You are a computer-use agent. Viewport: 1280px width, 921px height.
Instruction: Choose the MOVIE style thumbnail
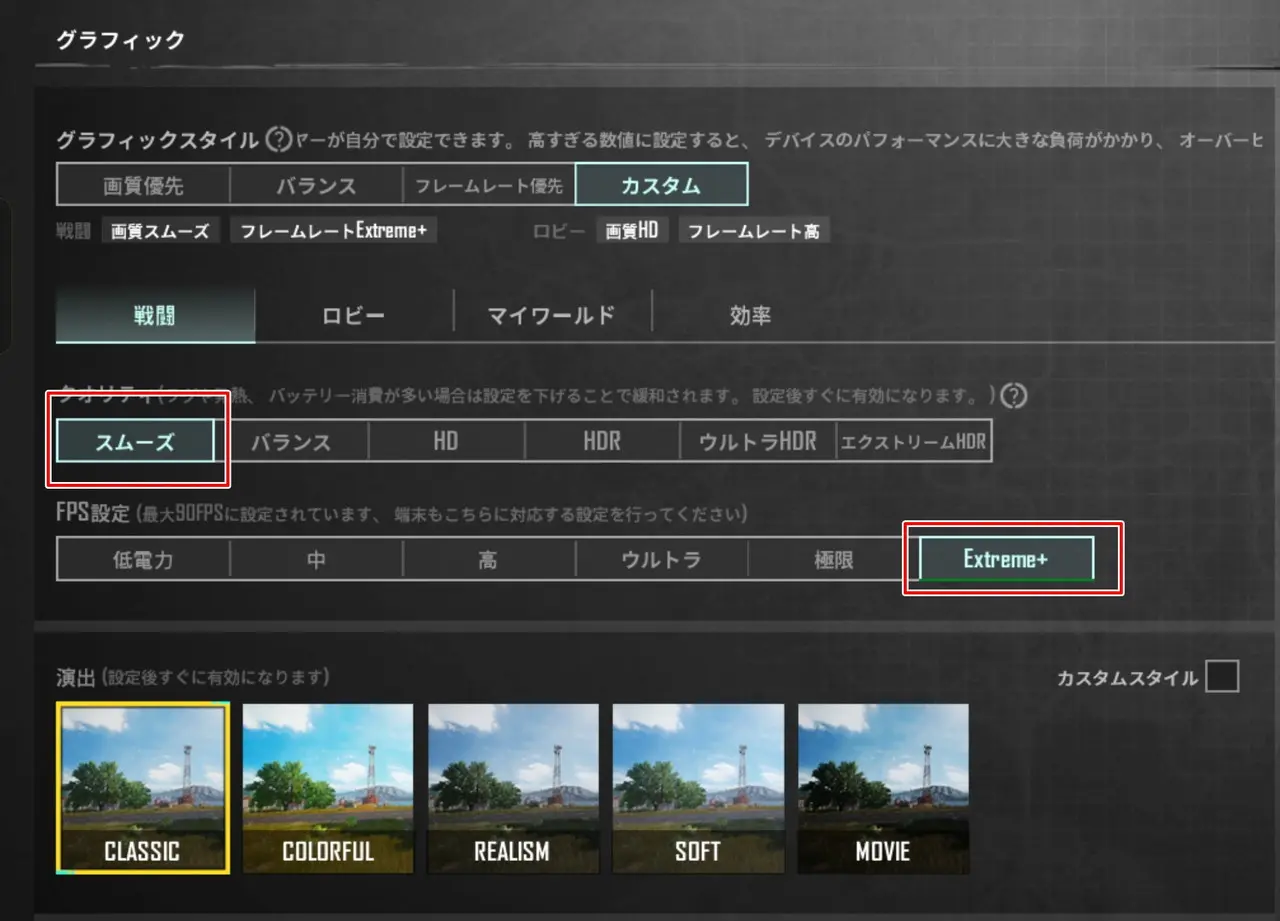[x=883, y=788]
